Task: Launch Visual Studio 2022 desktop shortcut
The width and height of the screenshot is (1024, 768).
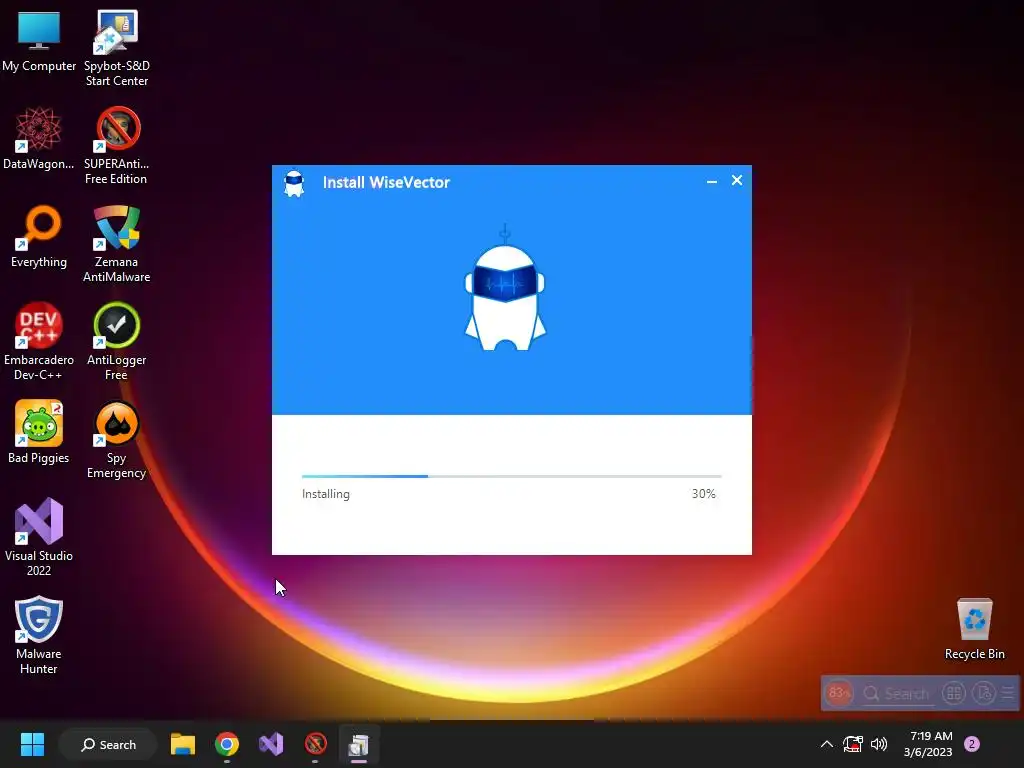Action: click(39, 537)
